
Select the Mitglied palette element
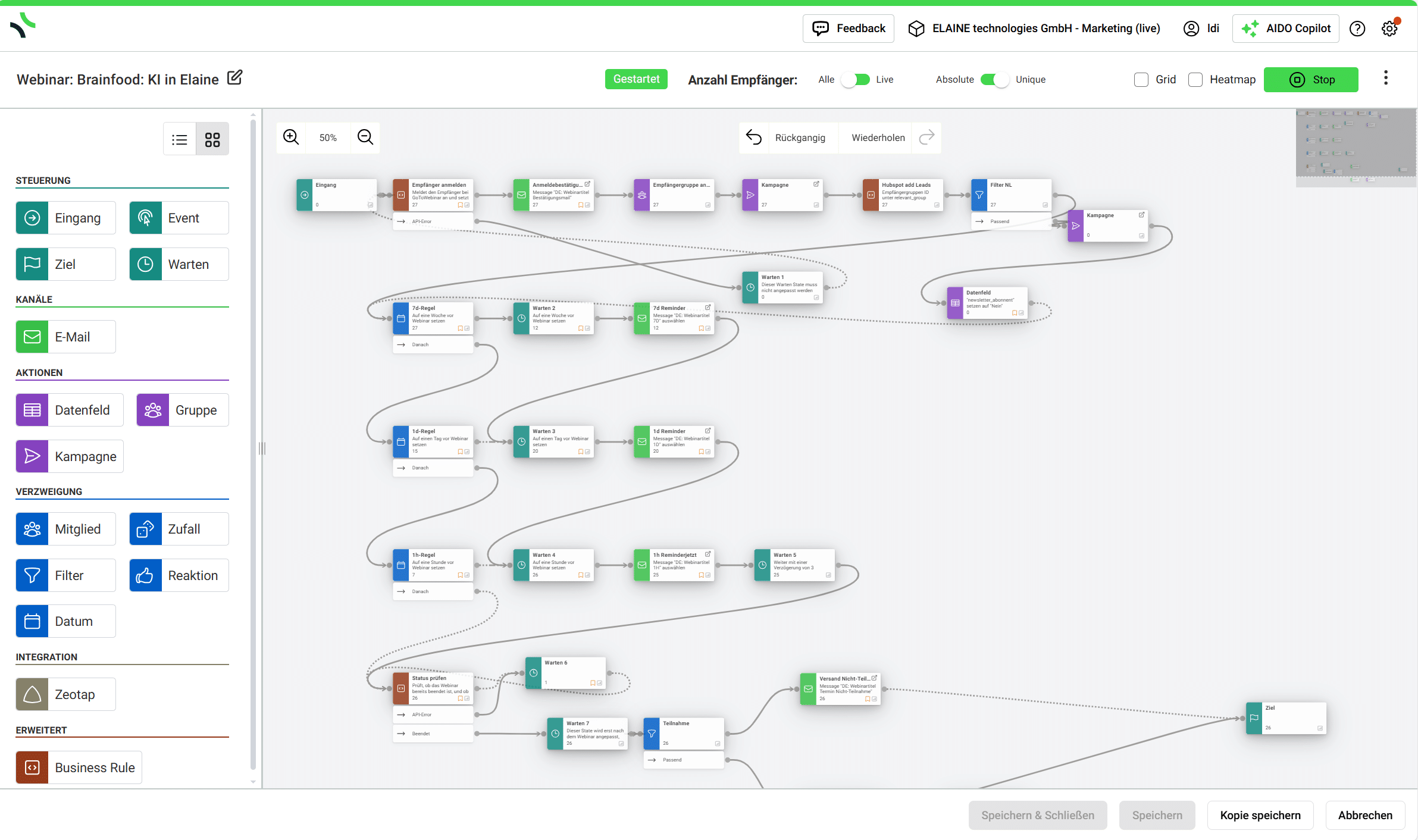(65, 529)
